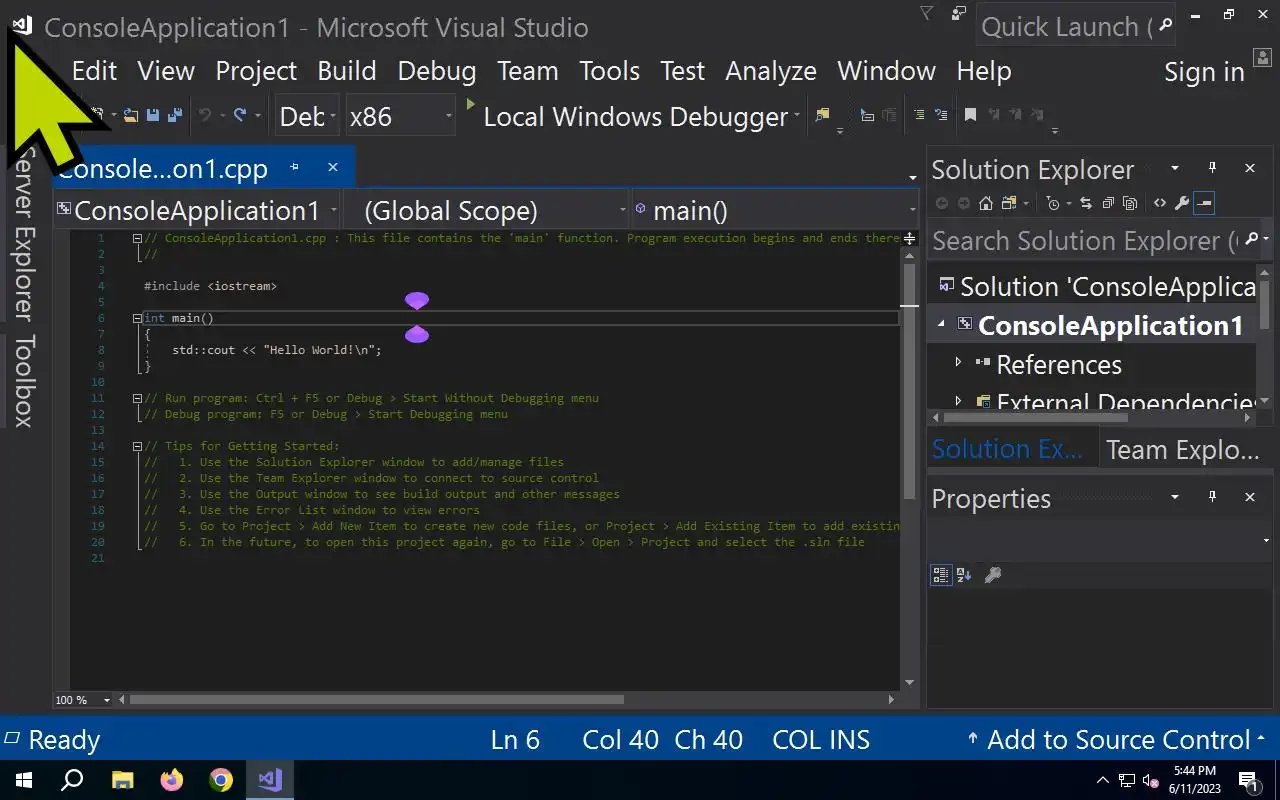Close the Console...on1.cpp tab
Image resolution: width=1280 pixels, height=800 pixels.
click(x=333, y=168)
